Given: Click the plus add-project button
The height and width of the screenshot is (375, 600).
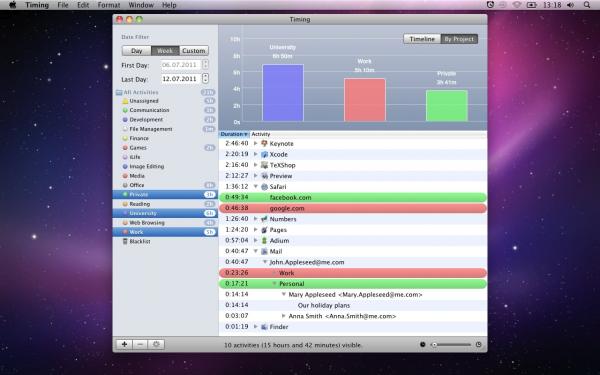Looking at the screenshot, I should (x=124, y=344).
